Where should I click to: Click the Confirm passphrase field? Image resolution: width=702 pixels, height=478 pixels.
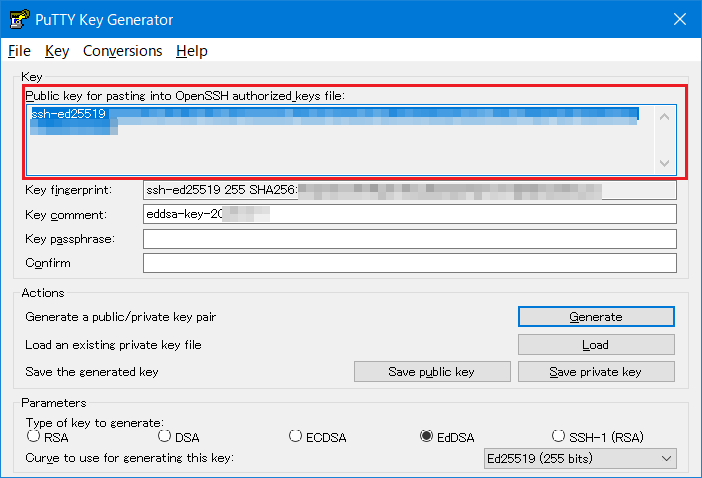point(409,263)
